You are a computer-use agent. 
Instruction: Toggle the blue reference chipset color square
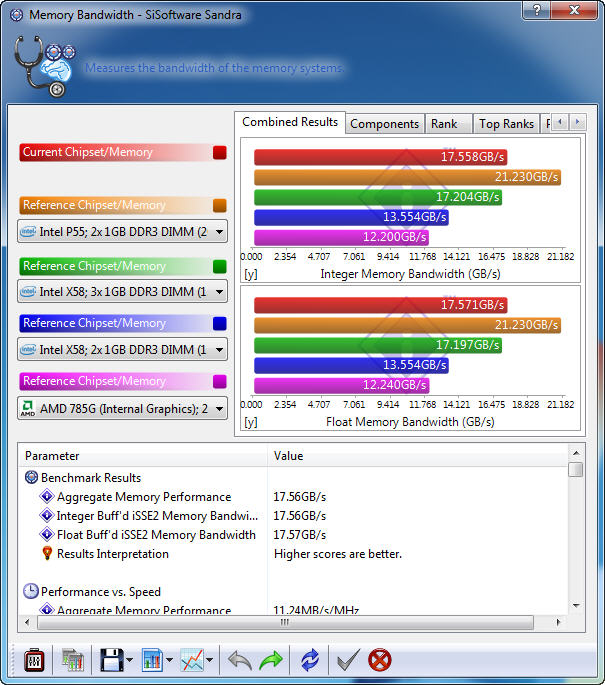(x=219, y=323)
